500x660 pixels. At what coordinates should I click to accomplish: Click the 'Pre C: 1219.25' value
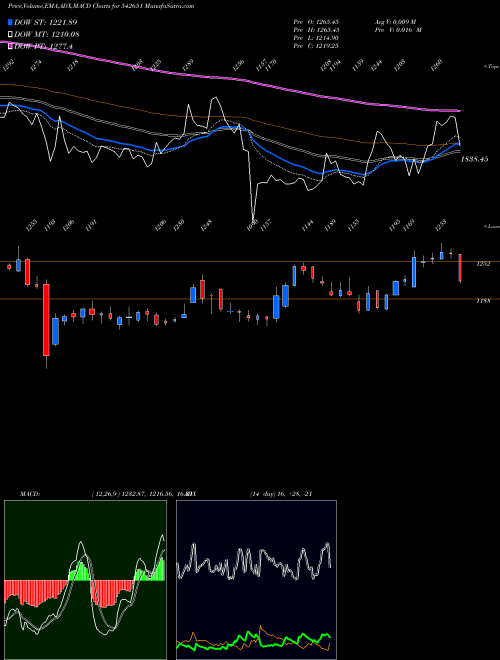click(x=316, y=46)
